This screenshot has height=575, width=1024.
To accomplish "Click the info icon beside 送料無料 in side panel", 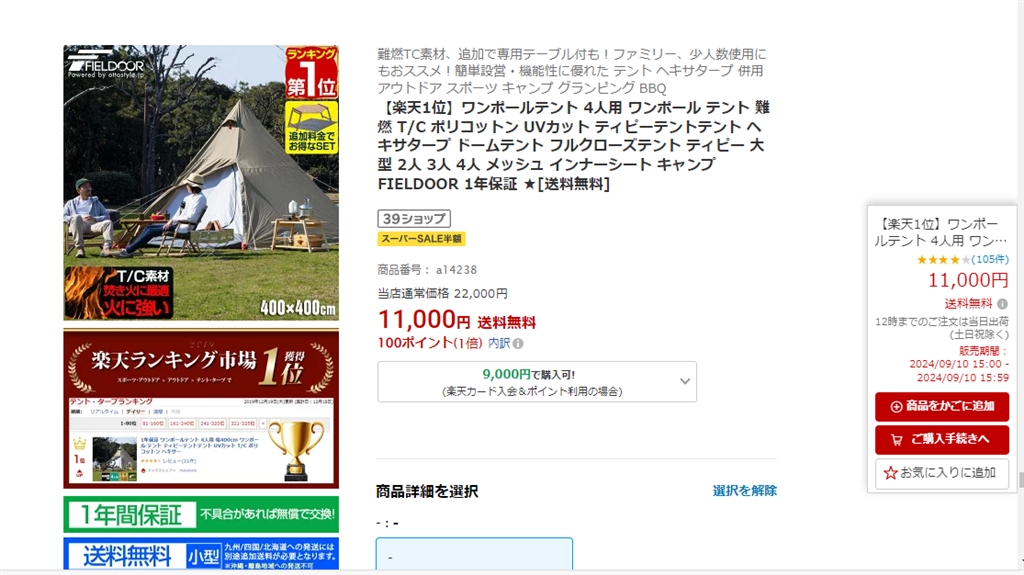I will [1002, 304].
